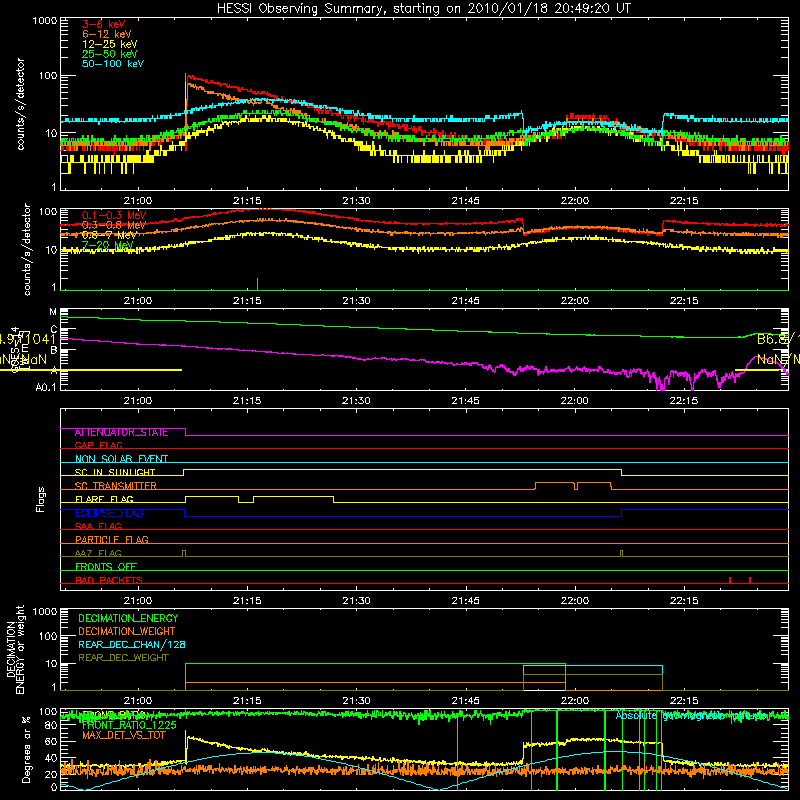Click the yellow 12-25 keV legend entry

coord(110,44)
